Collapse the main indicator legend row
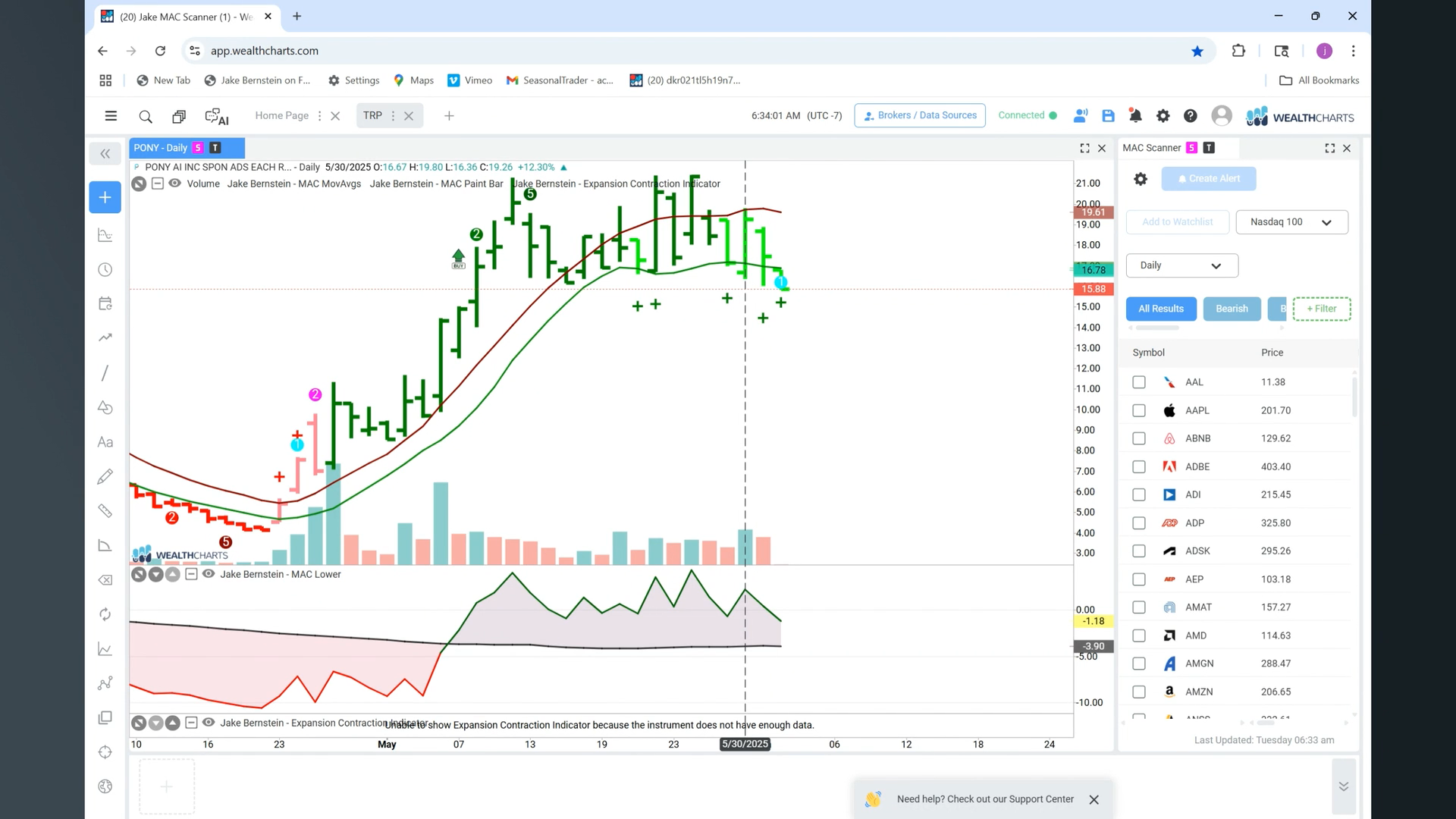Screen dimensions: 1456x819 tap(157, 184)
